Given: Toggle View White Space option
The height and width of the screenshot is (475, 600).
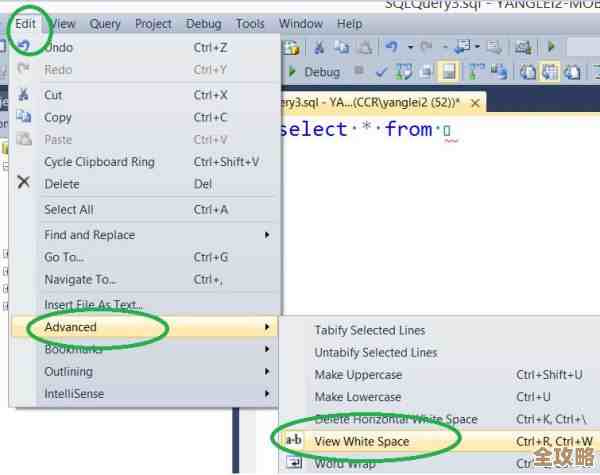Looking at the screenshot, I should (x=440, y=441).
